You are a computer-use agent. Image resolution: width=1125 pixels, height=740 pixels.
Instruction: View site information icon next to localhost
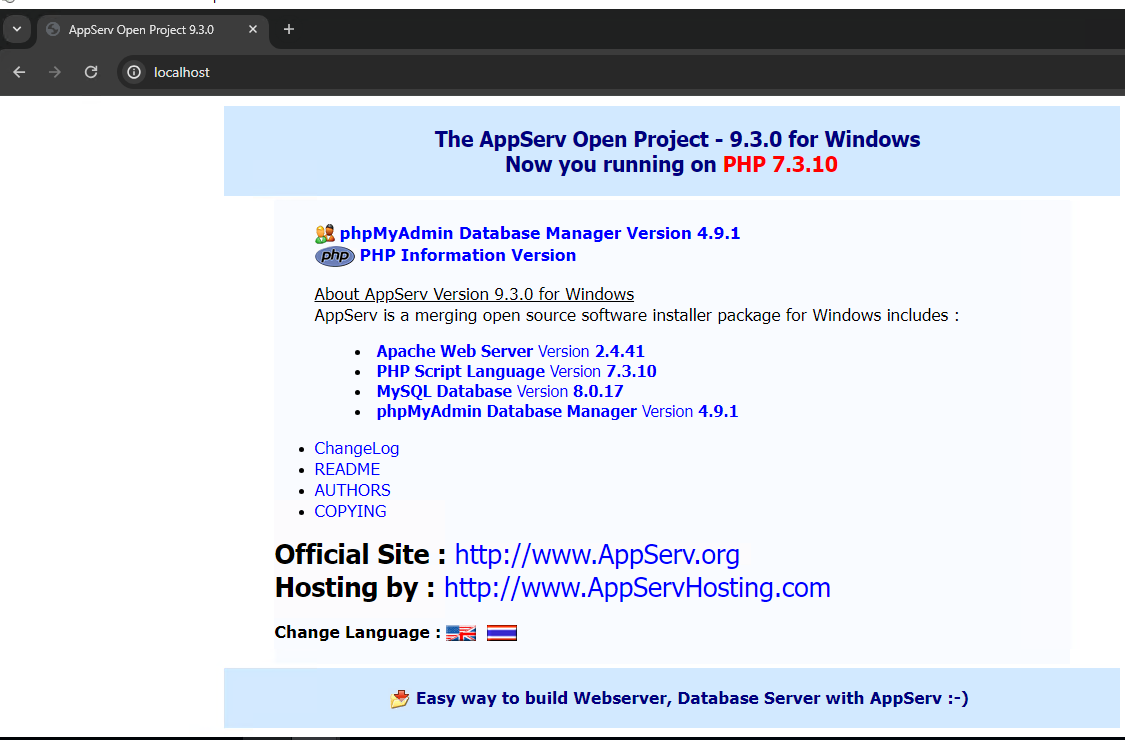pyautogui.click(x=134, y=72)
